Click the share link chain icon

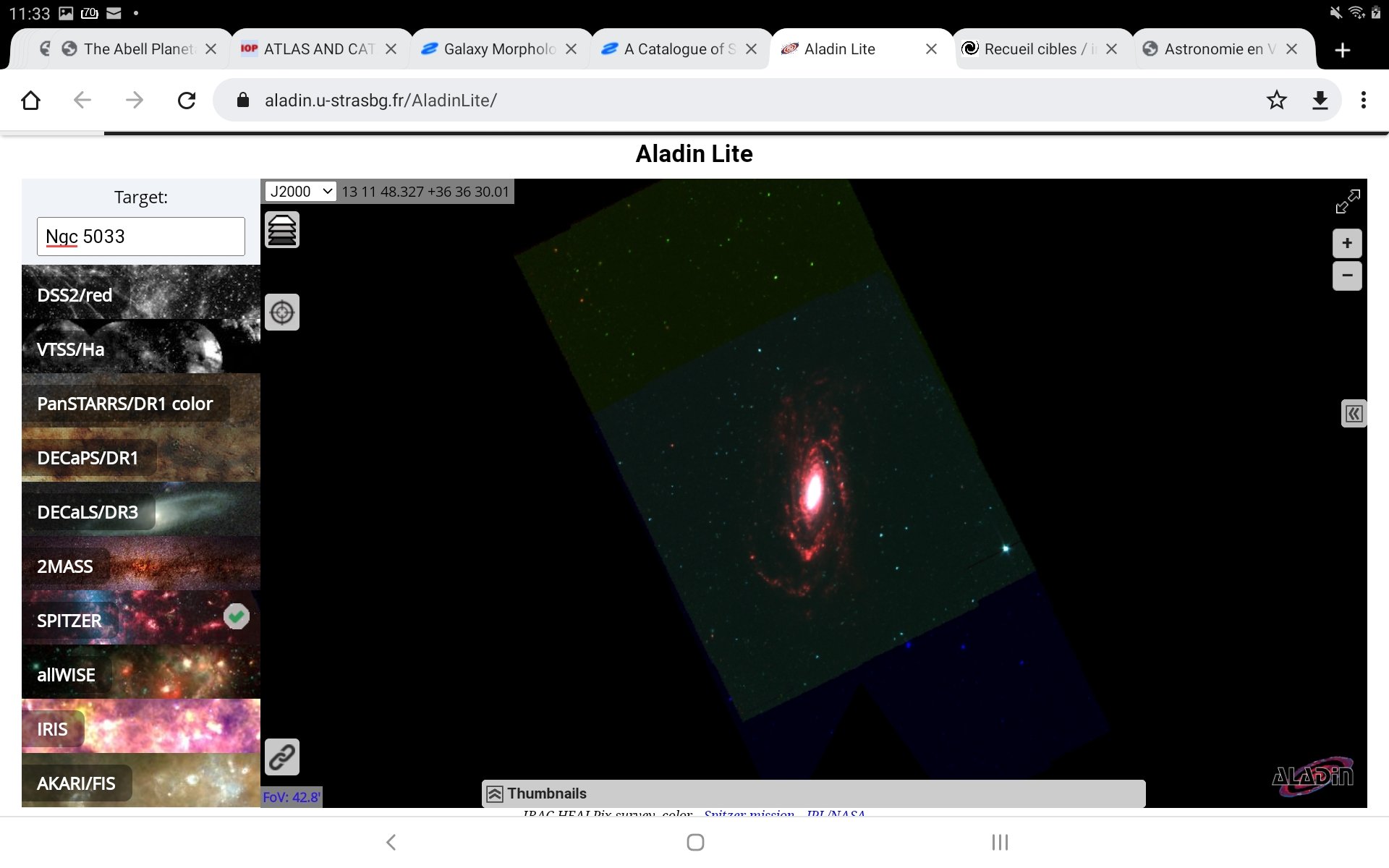282,757
